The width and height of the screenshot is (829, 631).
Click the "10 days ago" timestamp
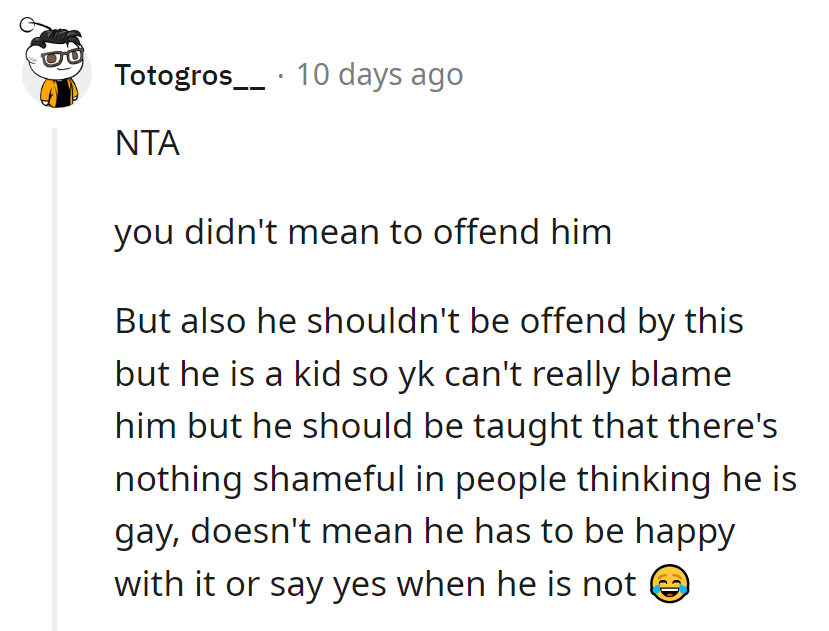[379, 75]
